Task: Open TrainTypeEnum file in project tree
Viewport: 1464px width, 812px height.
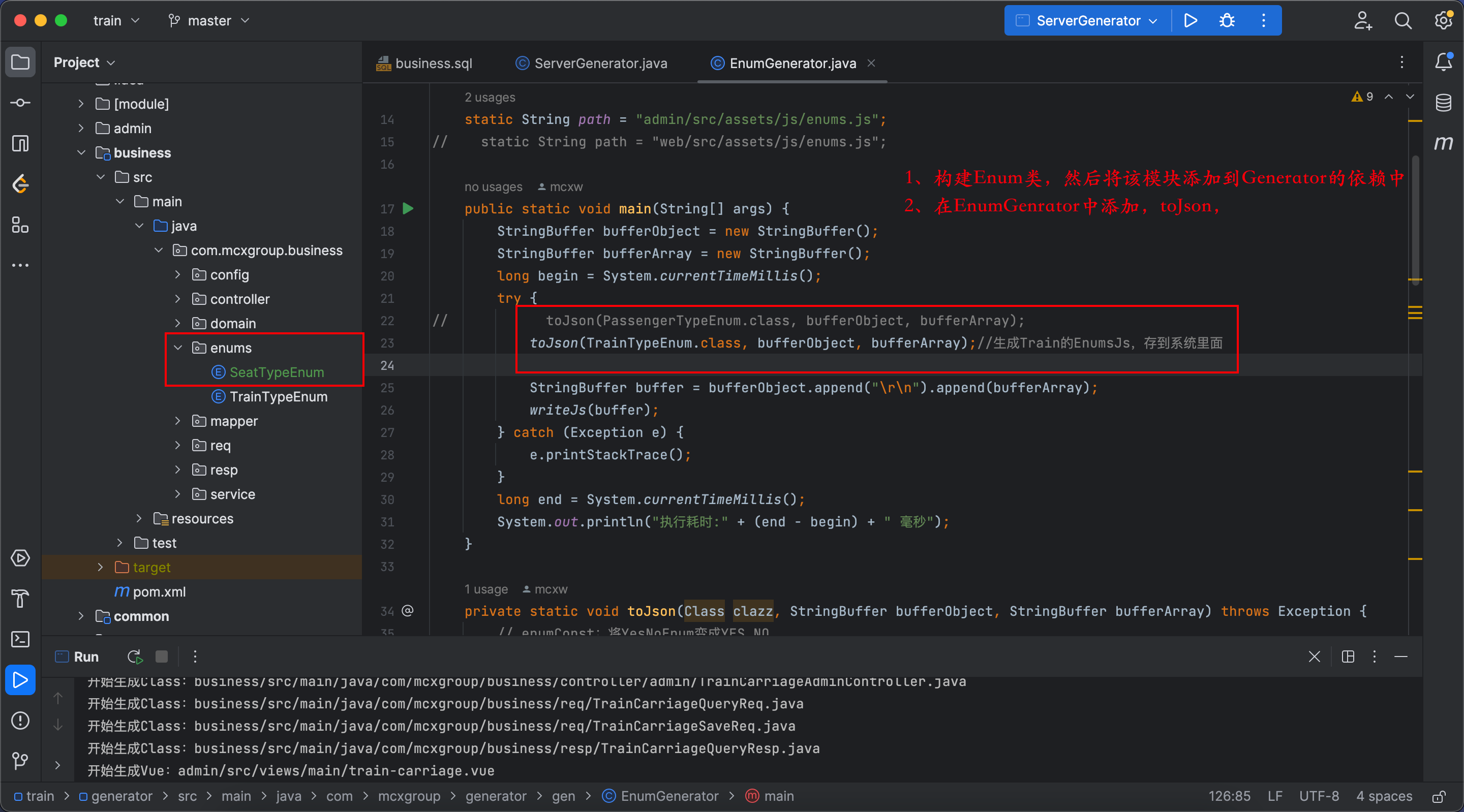Action: [x=278, y=397]
